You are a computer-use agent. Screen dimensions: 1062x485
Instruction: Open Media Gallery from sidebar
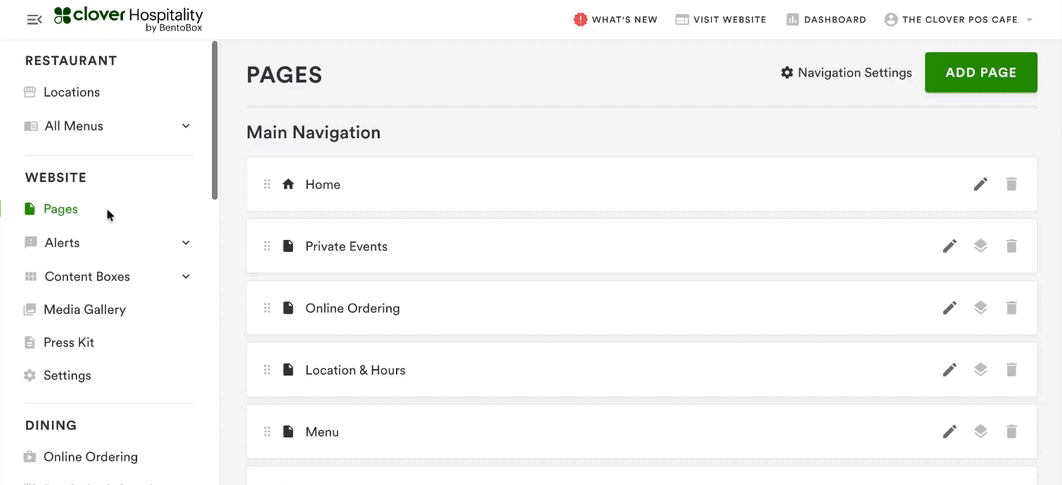pyautogui.click(x=84, y=310)
